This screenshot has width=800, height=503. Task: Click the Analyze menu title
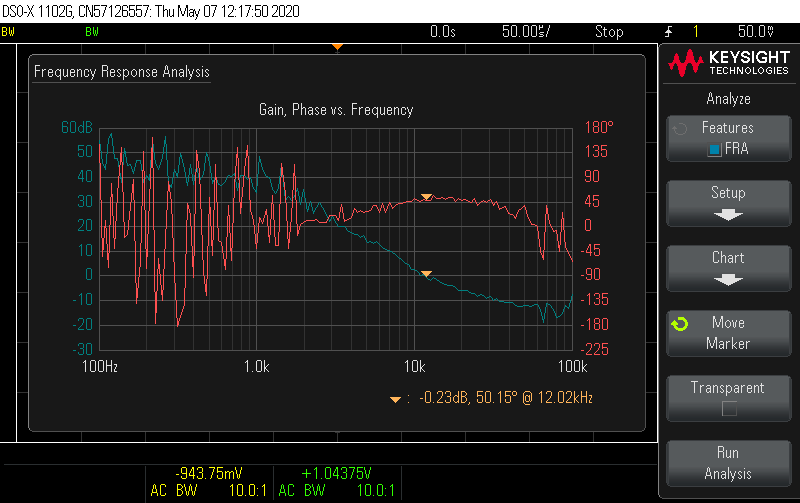[x=728, y=98]
